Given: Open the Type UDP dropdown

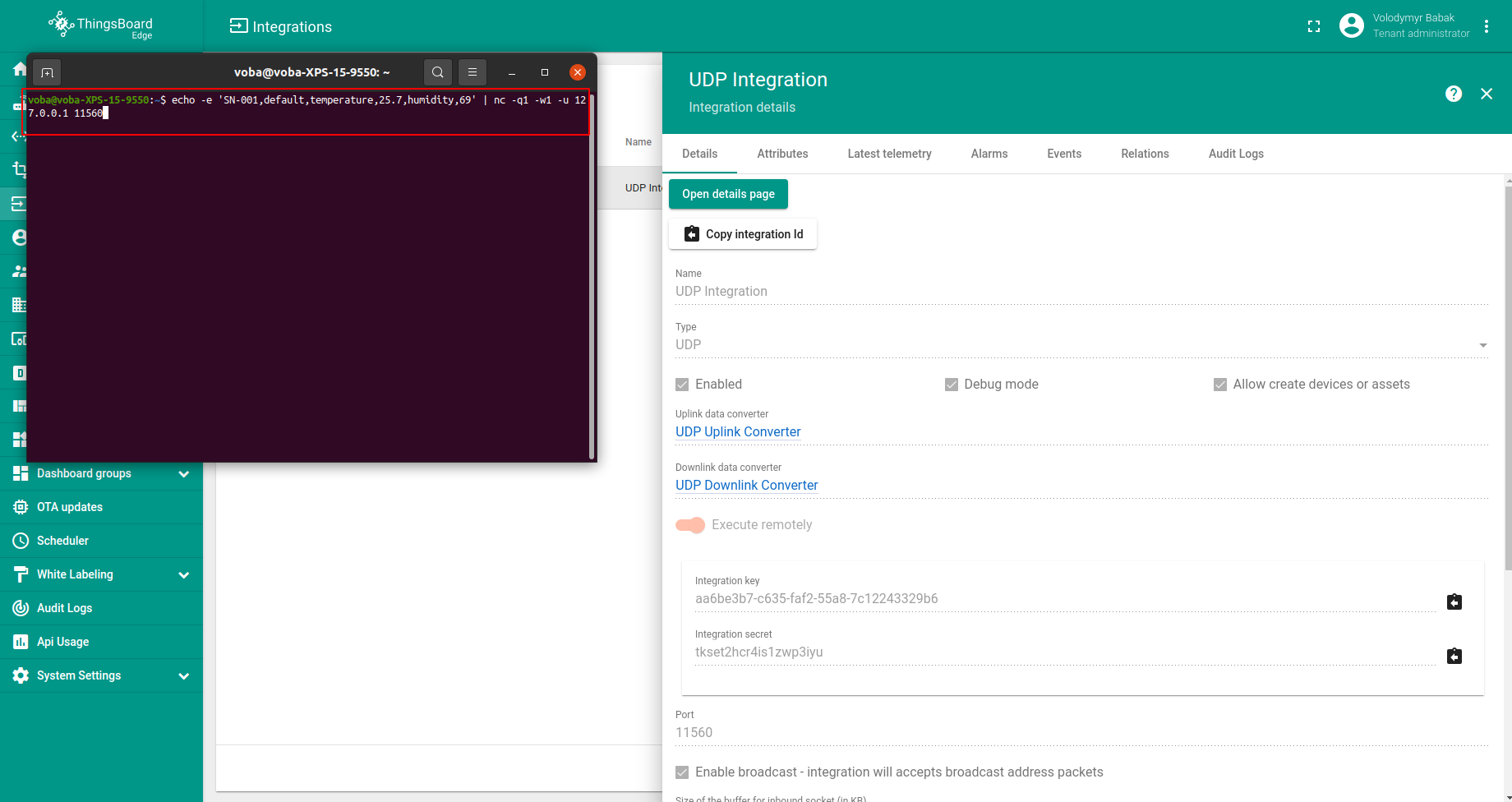Looking at the screenshot, I should pyautogui.click(x=1081, y=345).
